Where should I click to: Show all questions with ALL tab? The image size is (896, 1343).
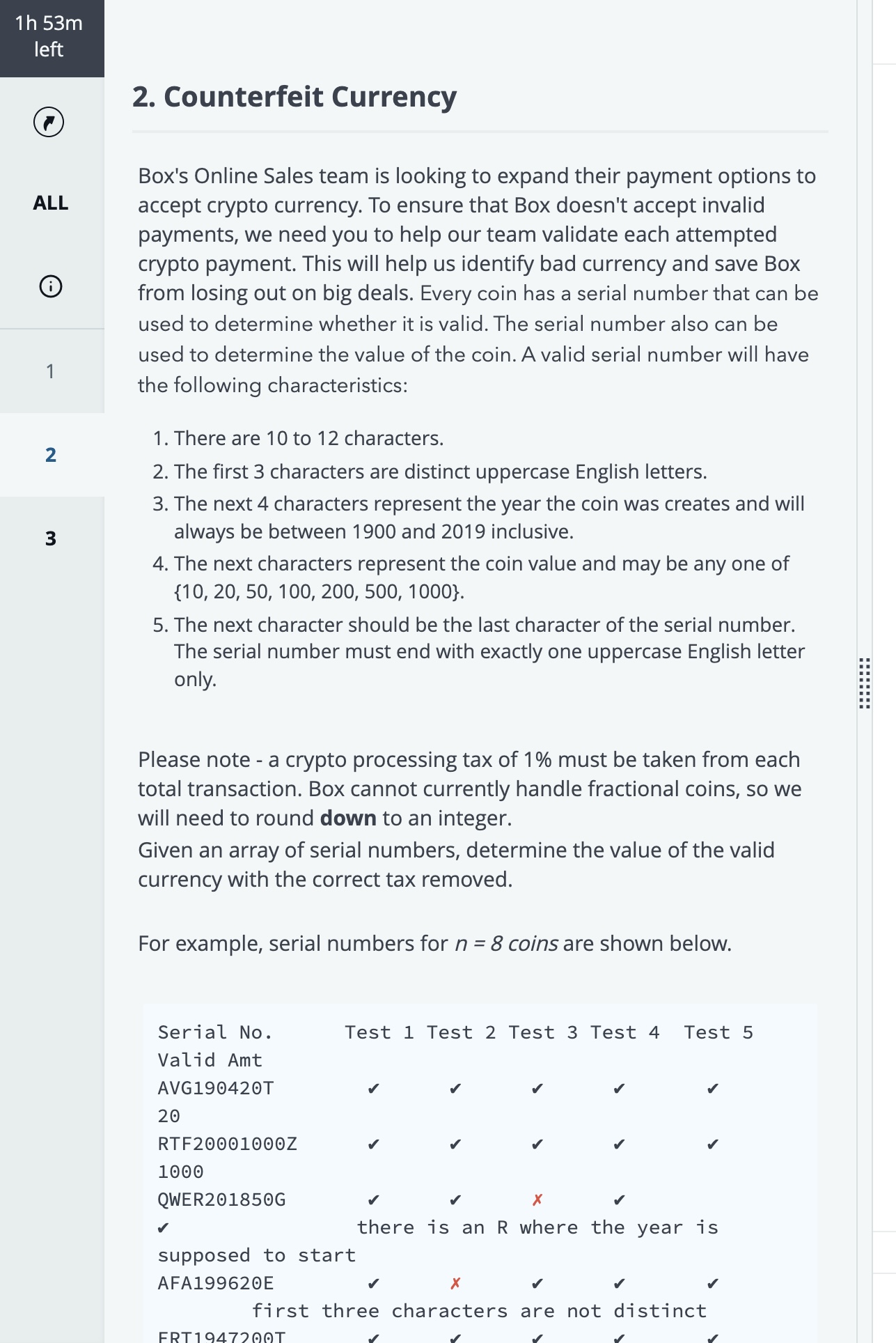coord(50,203)
